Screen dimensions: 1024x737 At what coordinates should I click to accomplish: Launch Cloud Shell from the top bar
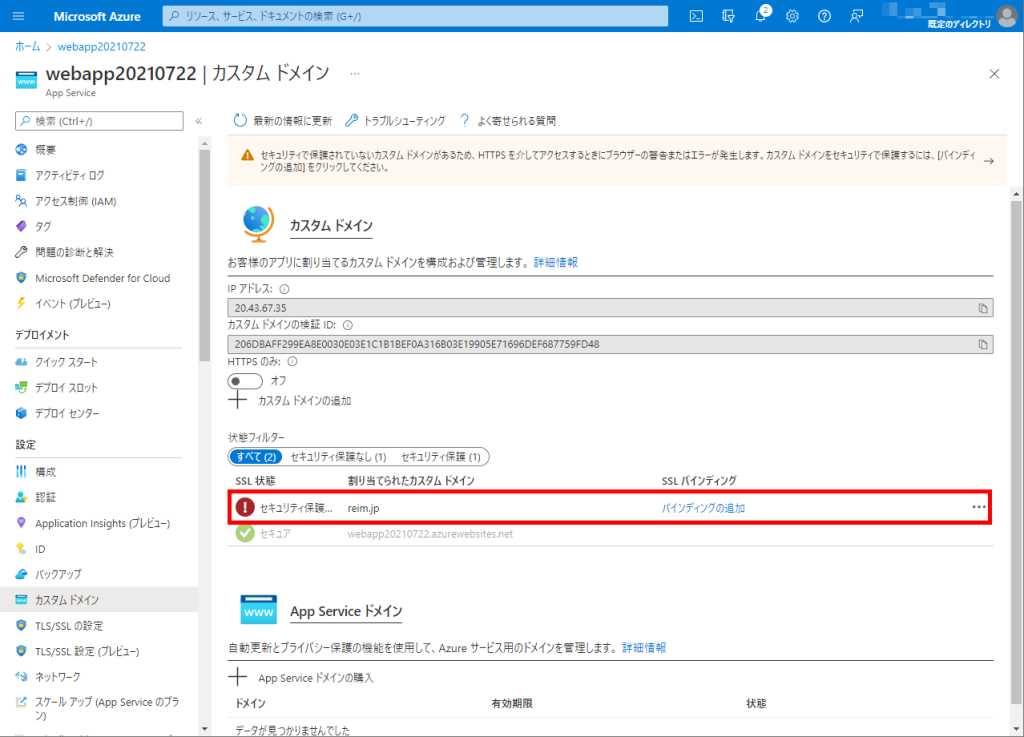696,16
